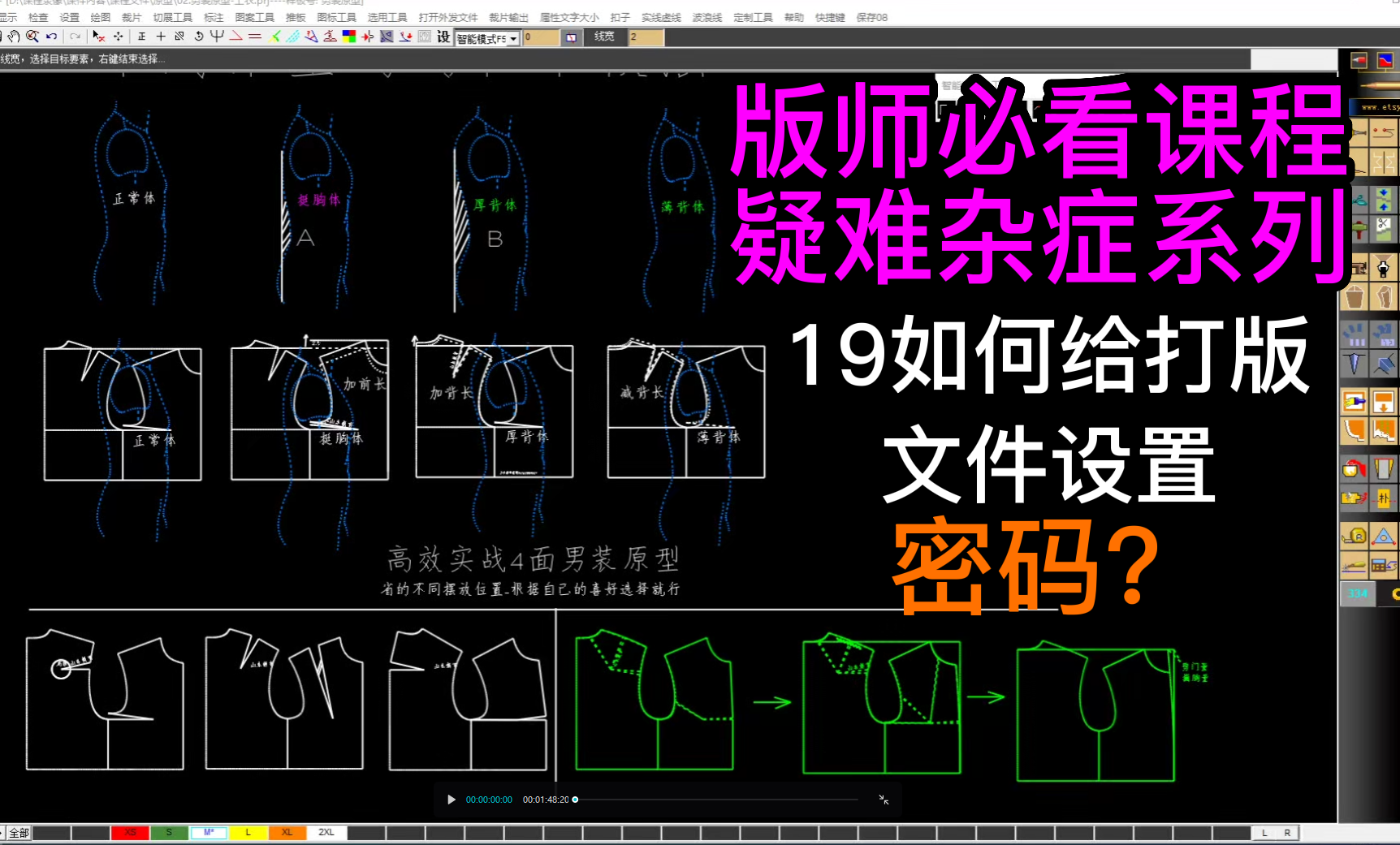The width and height of the screenshot is (1400, 845).
Task: Select the red parallel lines tool
Action: [255, 37]
